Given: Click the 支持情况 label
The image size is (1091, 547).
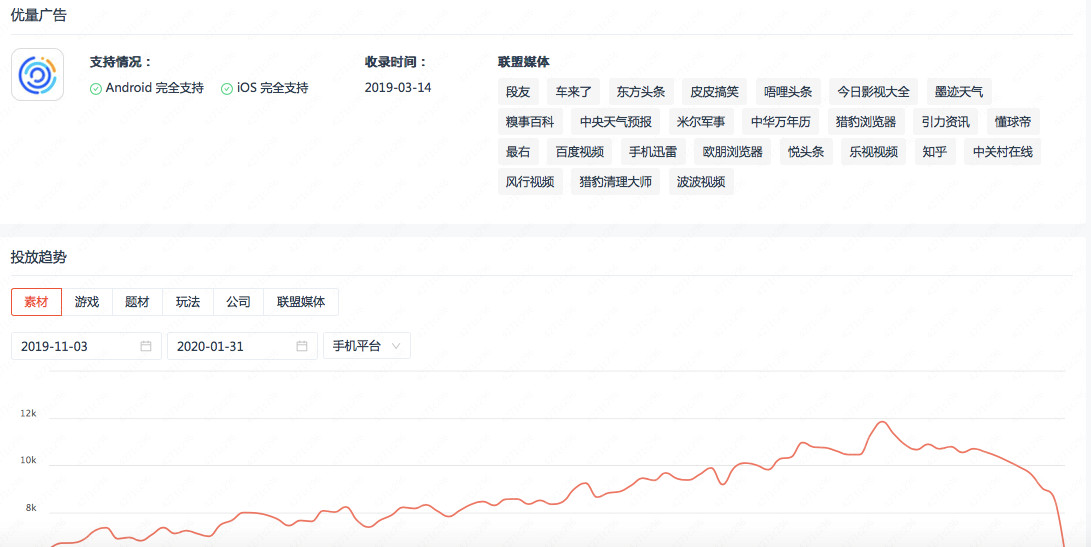Looking at the screenshot, I should click(x=121, y=62).
